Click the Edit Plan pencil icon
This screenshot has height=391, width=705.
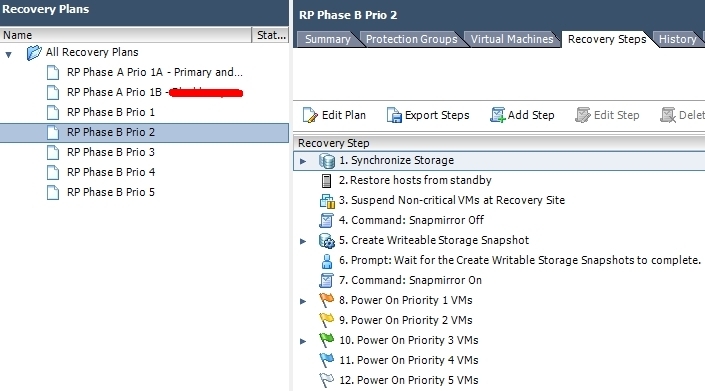point(310,116)
